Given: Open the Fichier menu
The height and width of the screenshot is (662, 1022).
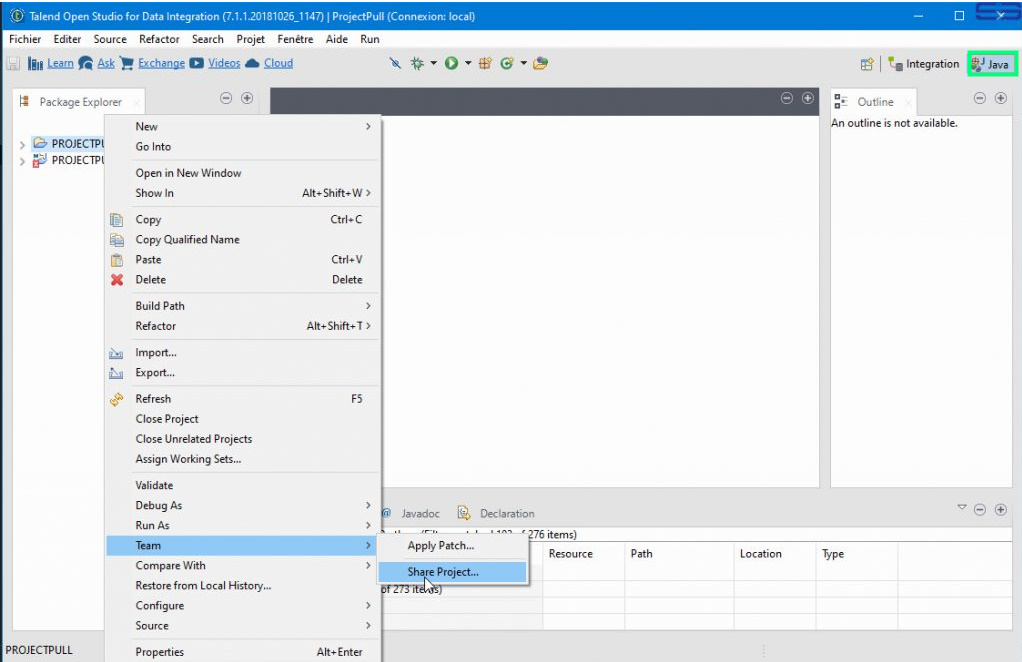Looking at the screenshot, I should click(x=25, y=39).
